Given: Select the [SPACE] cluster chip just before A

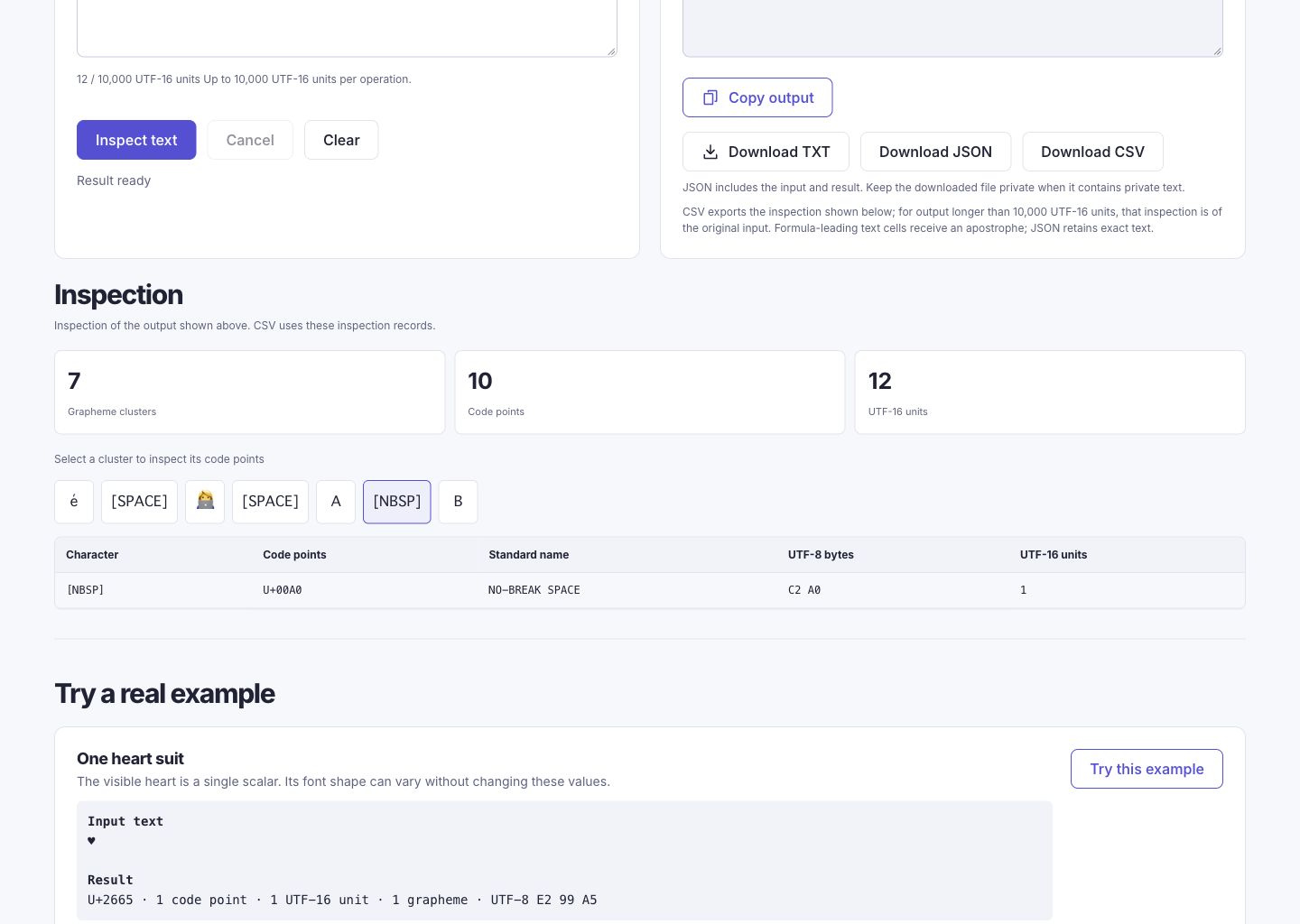Looking at the screenshot, I should tap(270, 502).
